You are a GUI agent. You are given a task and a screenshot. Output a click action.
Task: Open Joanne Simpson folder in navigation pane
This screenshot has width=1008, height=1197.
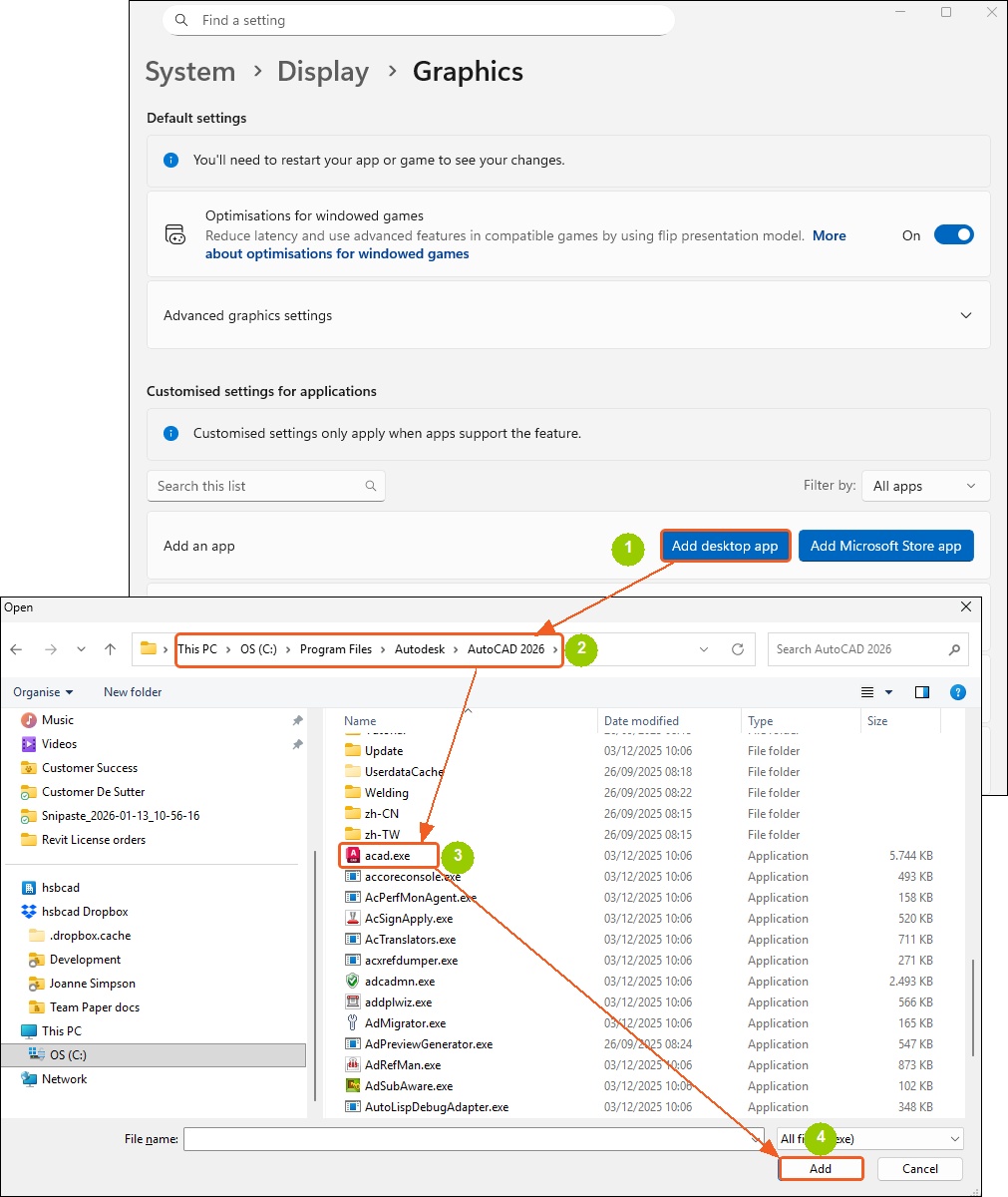pos(93,984)
